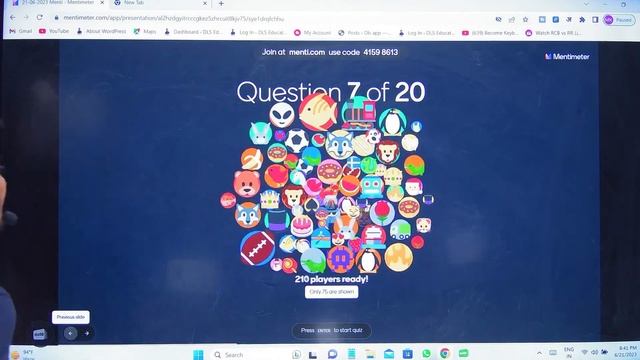Open the YouTube bookmark
This screenshot has width=640, height=360.
tap(54, 31)
